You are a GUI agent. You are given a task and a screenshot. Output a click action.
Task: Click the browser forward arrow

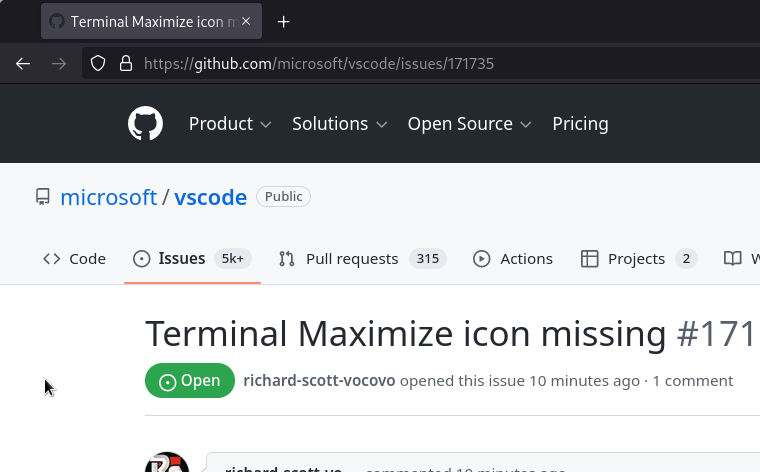point(59,63)
